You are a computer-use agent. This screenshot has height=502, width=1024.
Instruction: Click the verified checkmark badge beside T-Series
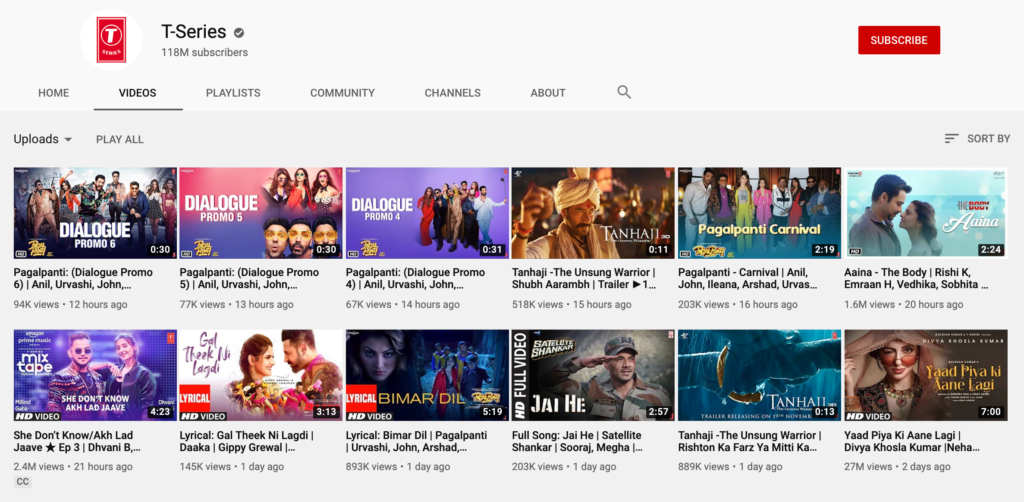[240, 32]
